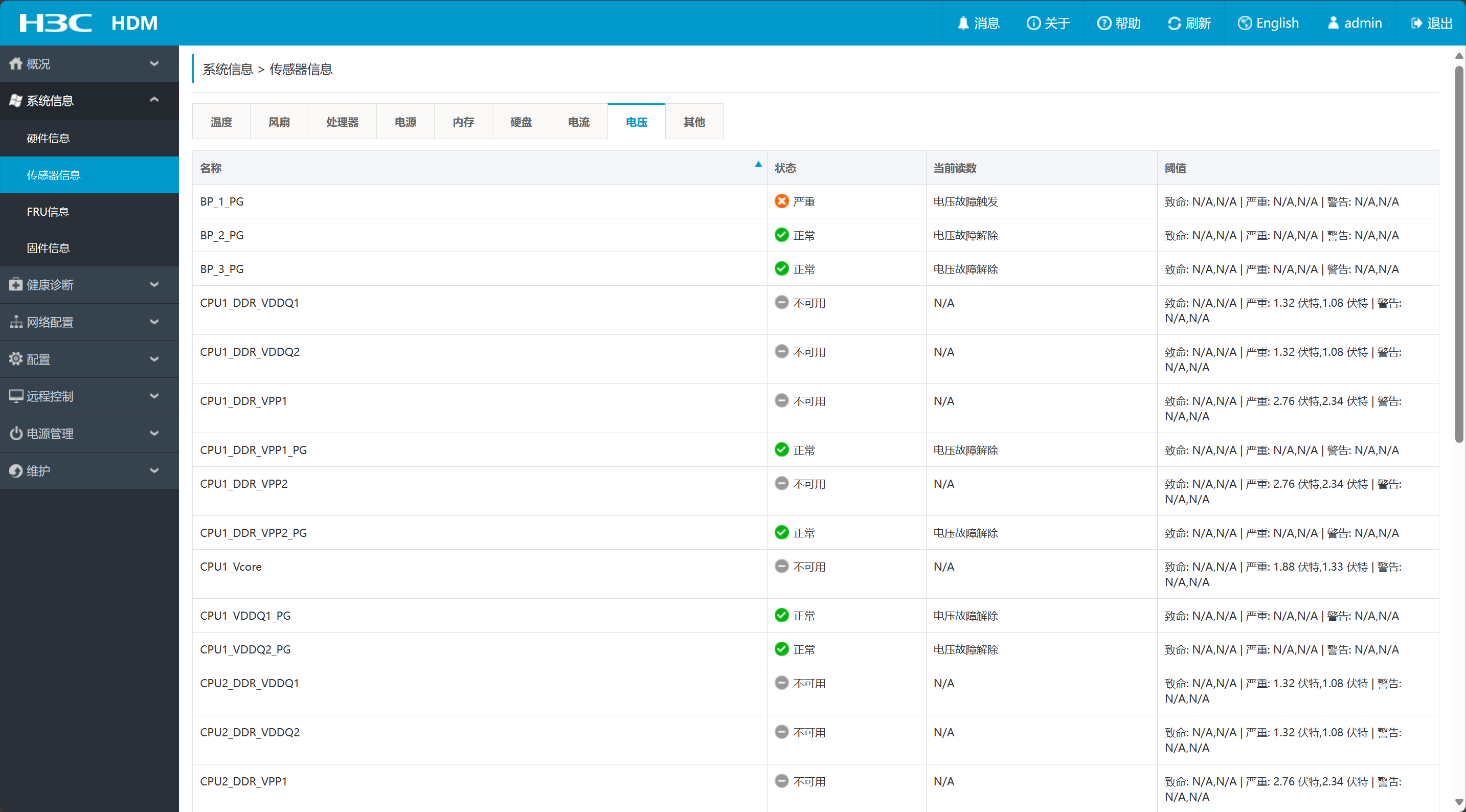Click the globe icon to switch to English
The width and height of the screenshot is (1466, 812).
pos(1245,24)
